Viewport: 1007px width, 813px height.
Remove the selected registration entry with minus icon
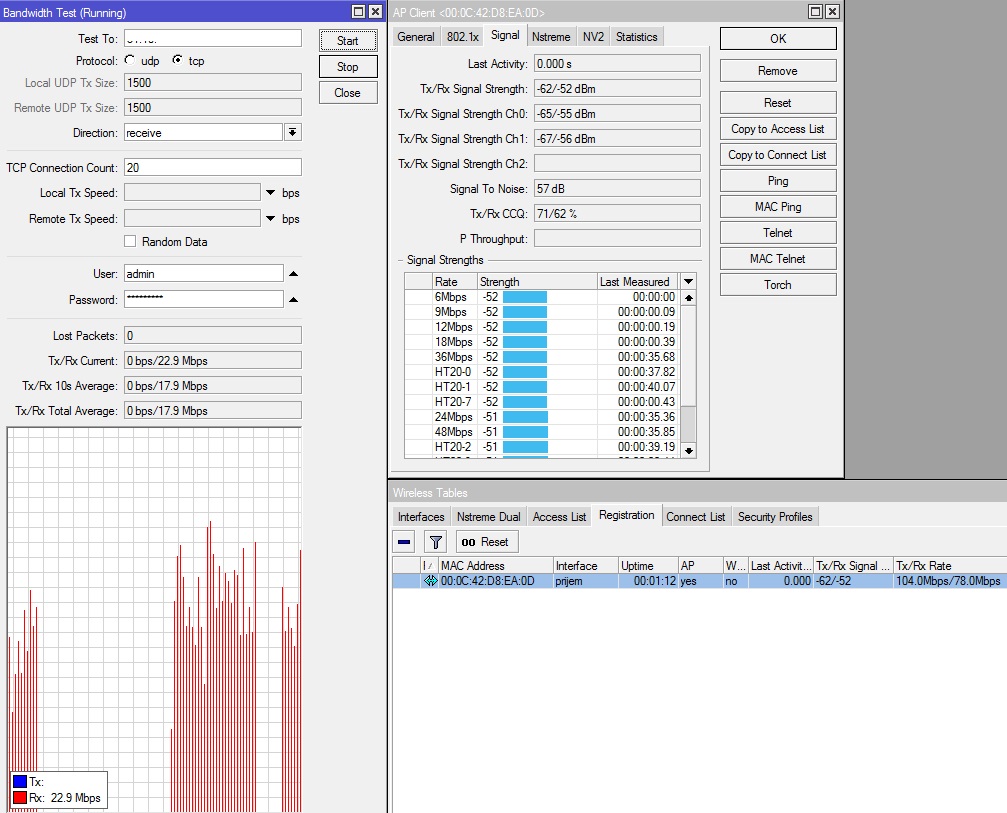coord(404,542)
